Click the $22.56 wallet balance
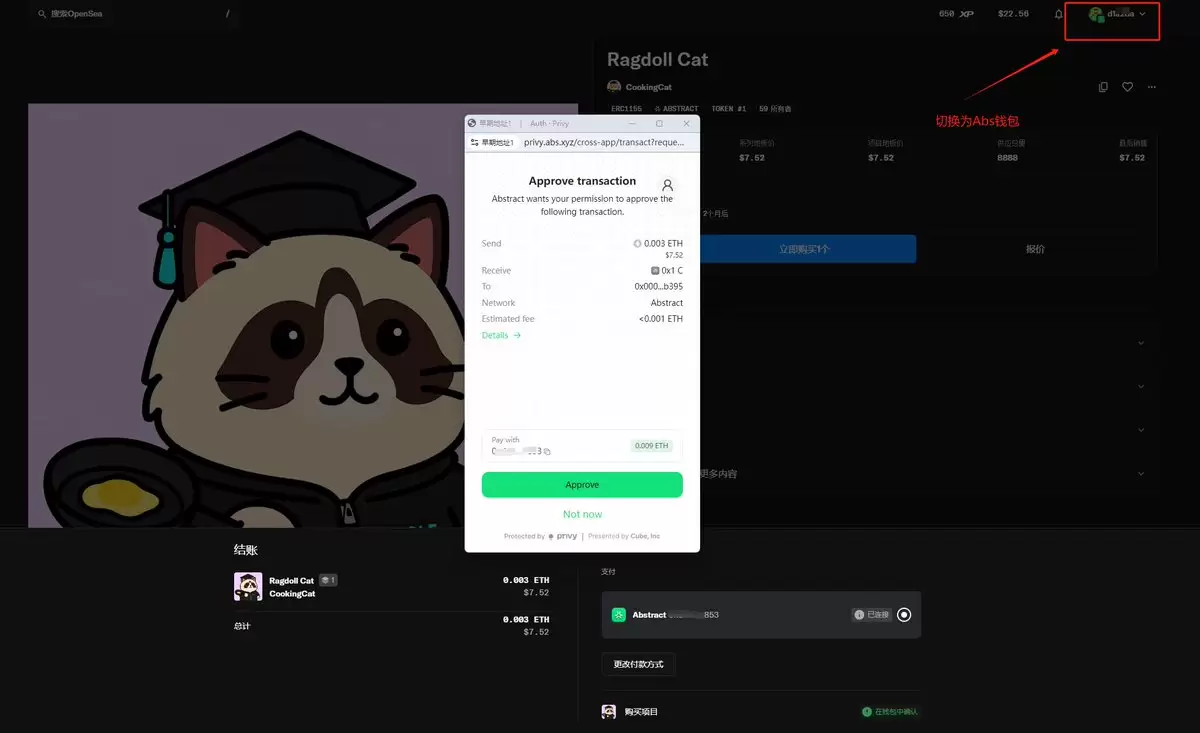1200x733 pixels. click(1013, 14)
